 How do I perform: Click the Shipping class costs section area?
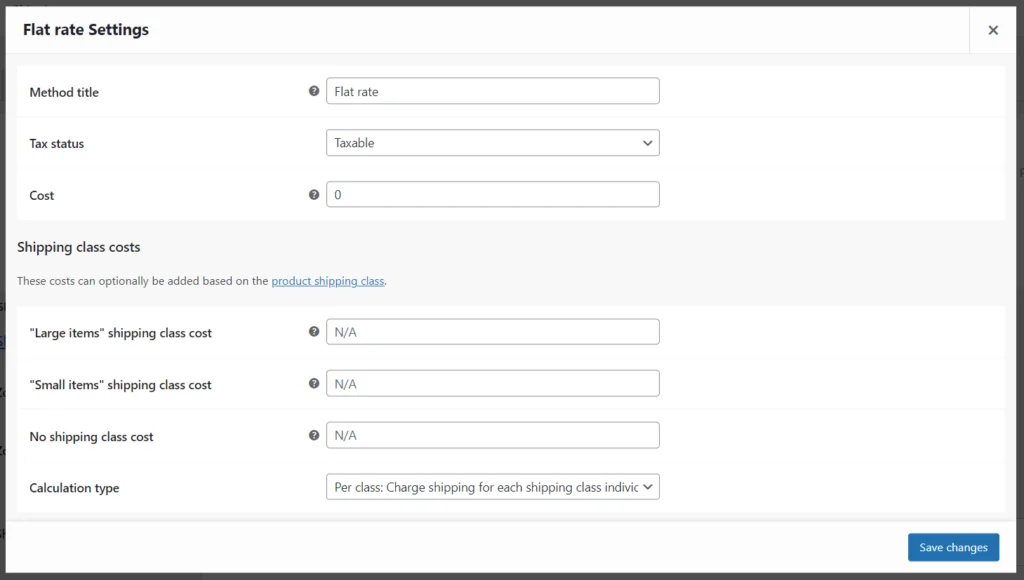(79, 247)
